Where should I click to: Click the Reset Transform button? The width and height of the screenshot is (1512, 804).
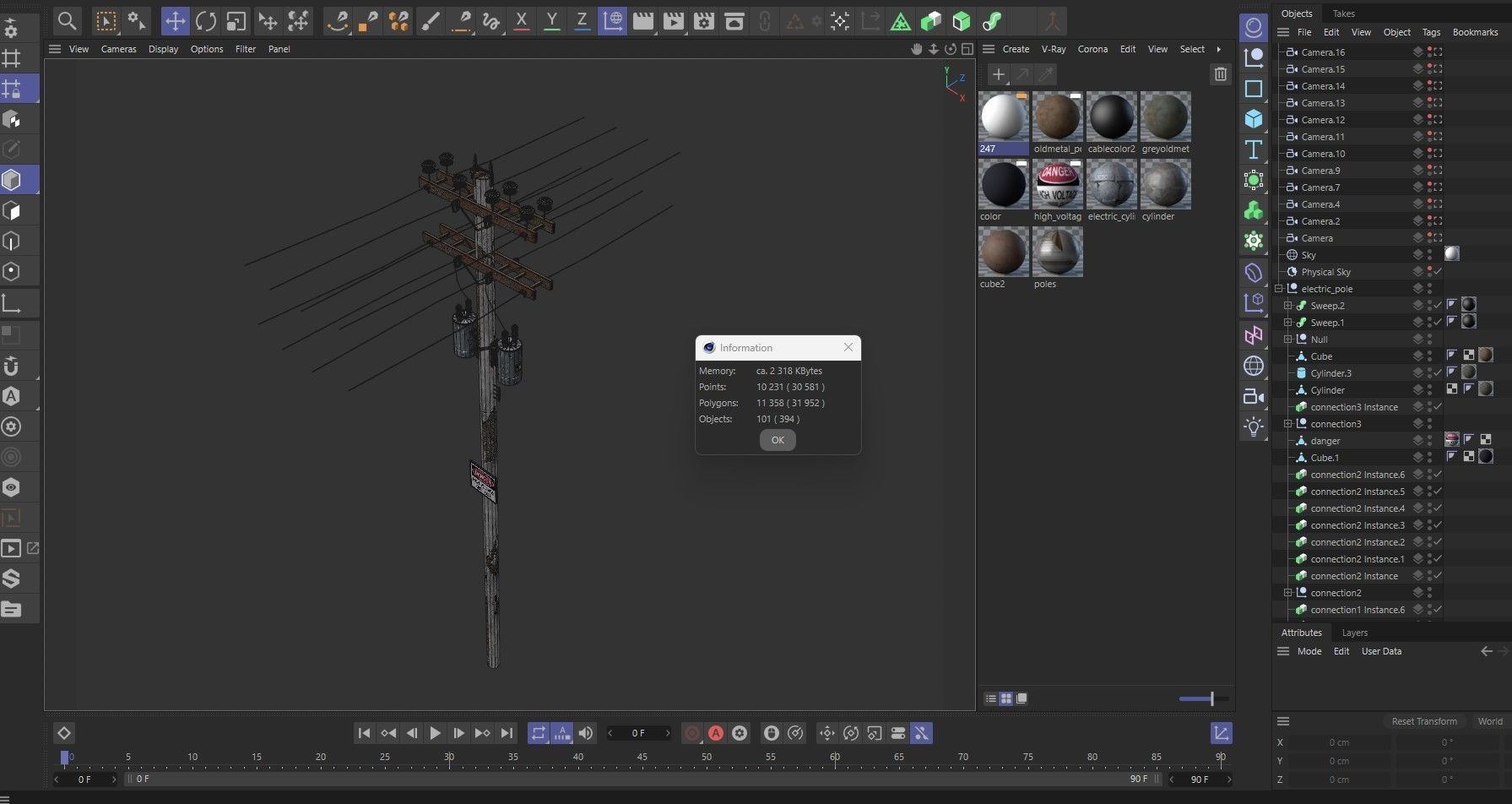tap(1423, 721)
